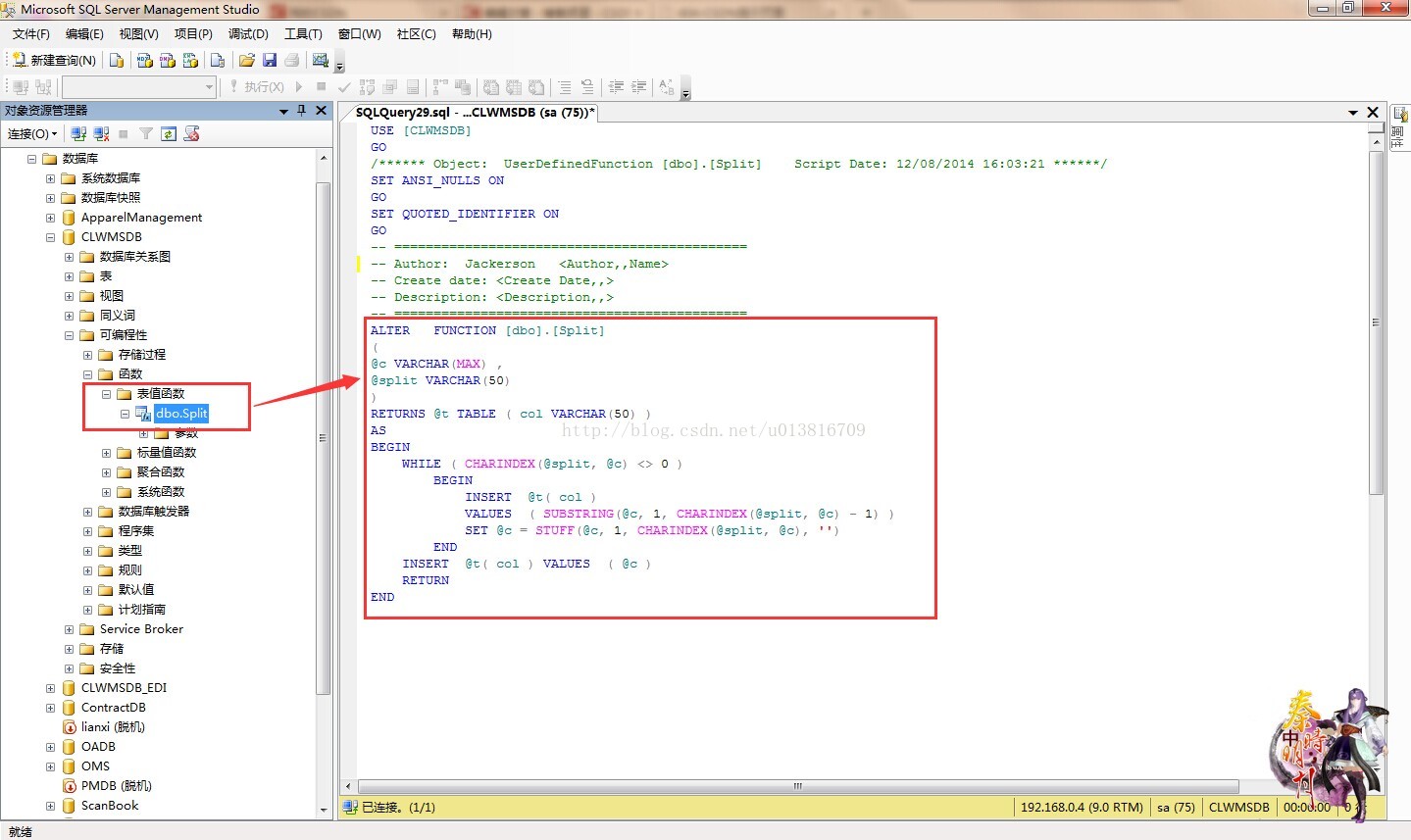Click the Decrease Indent icon
The height and width of the screenshot is (840, 1411).
coord(616,87)
